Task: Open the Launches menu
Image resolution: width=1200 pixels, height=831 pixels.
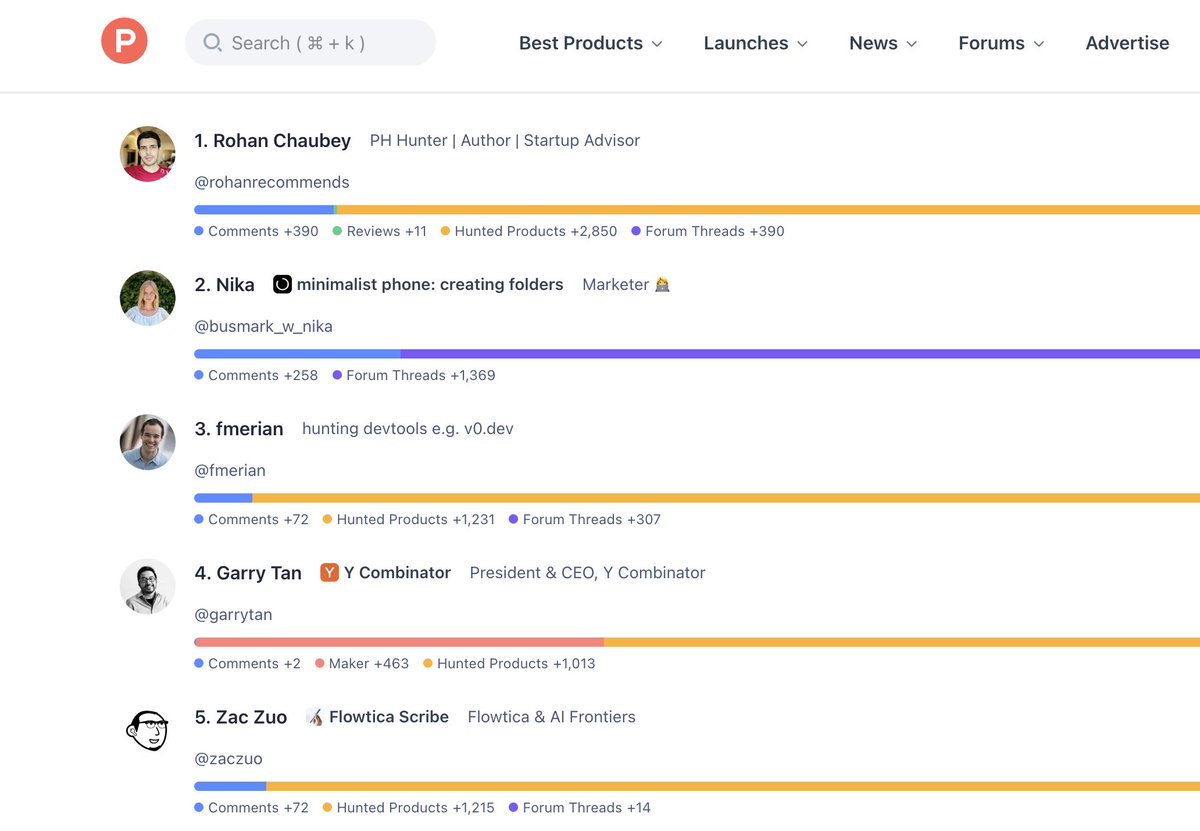Action: pos(756,43)
